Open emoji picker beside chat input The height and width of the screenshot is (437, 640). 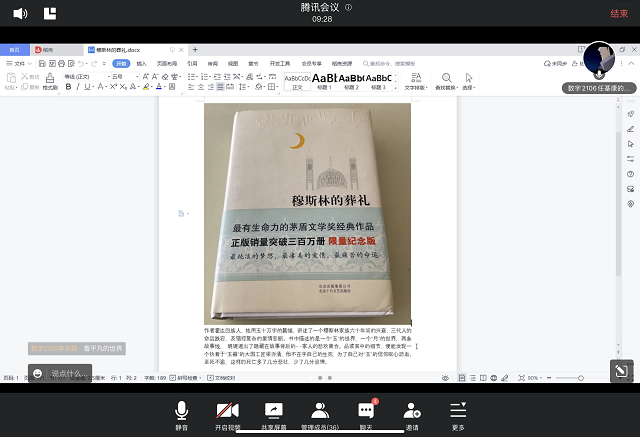point(38,373)
